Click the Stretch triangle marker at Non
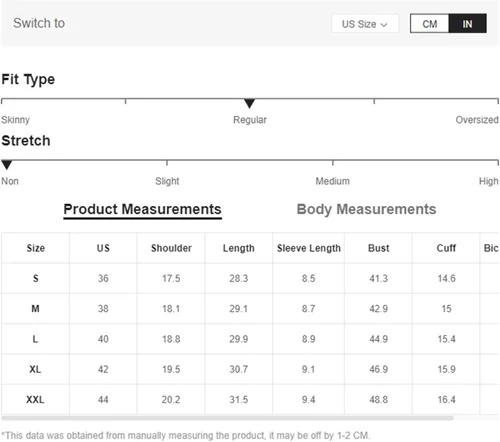The width and height of the screenshot is (500, 442). pos(7,165)
